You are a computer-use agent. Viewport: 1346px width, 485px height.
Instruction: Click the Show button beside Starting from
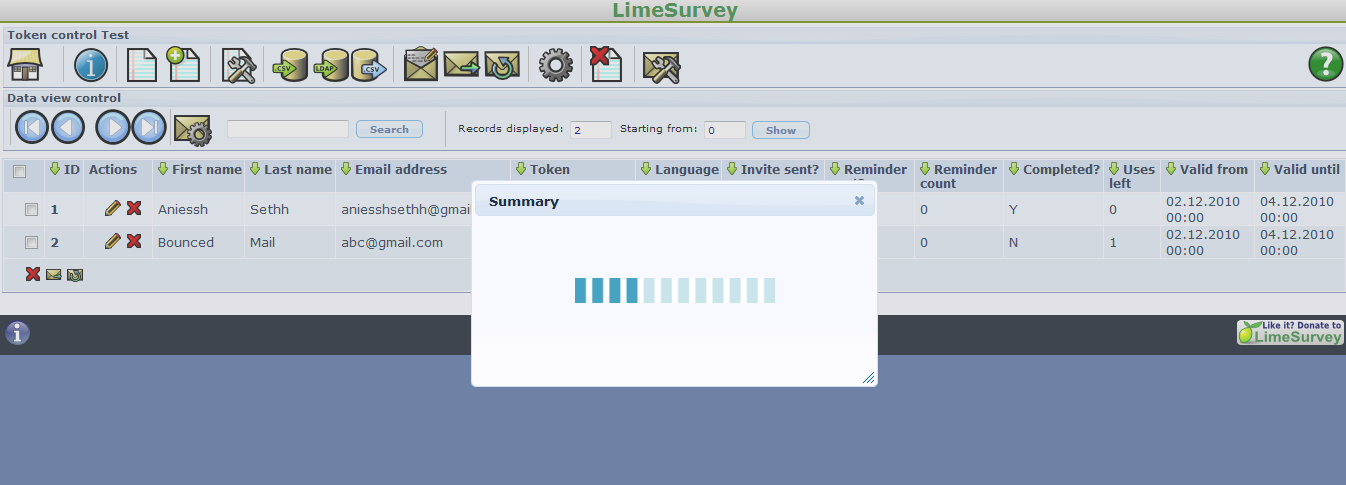coord(780,130)
